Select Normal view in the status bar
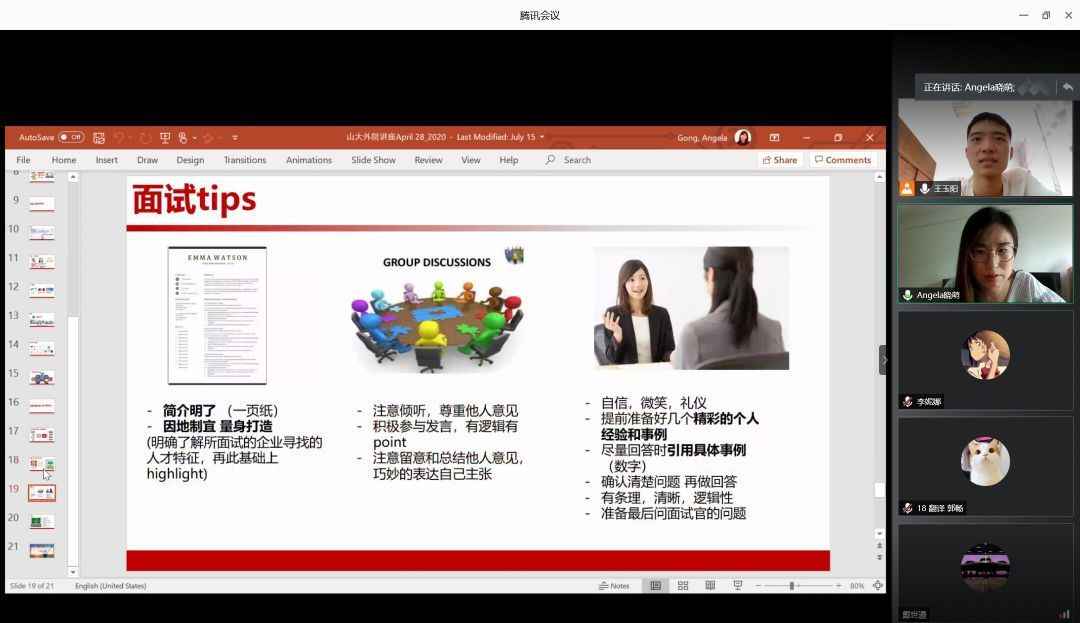This screenshot has width=1080, height=623. (655, 586)
